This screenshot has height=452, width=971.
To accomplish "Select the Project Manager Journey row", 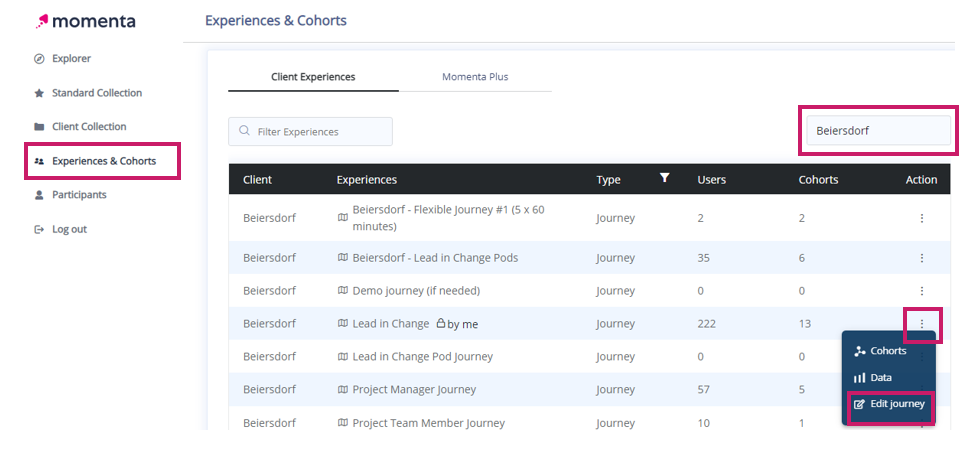I will tap(590, 389).
